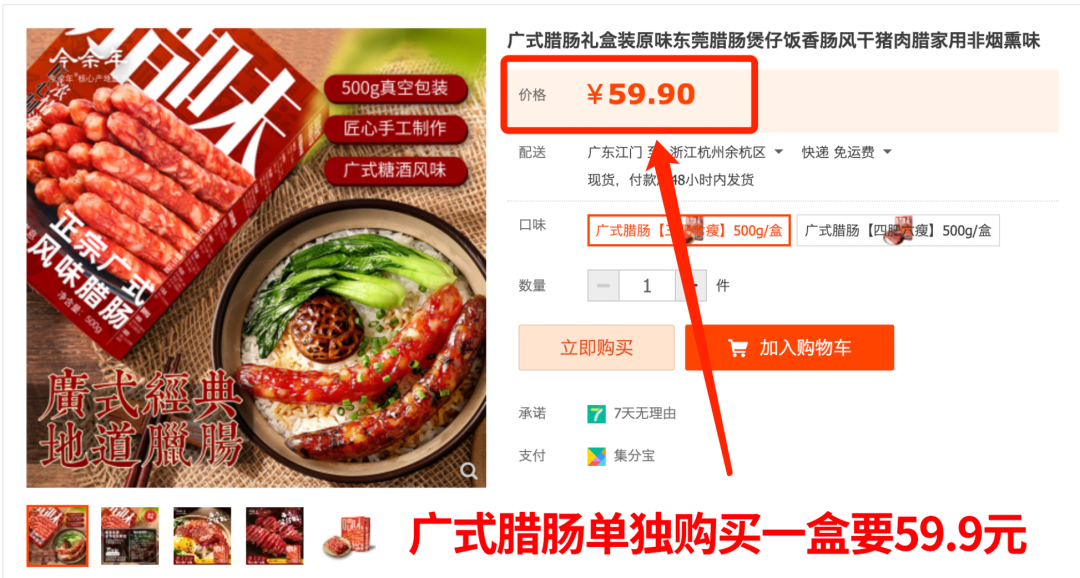Click the magnifier zoom icon on product image
The width and height of the screenshot is (1080, 578).
(468, 471)
